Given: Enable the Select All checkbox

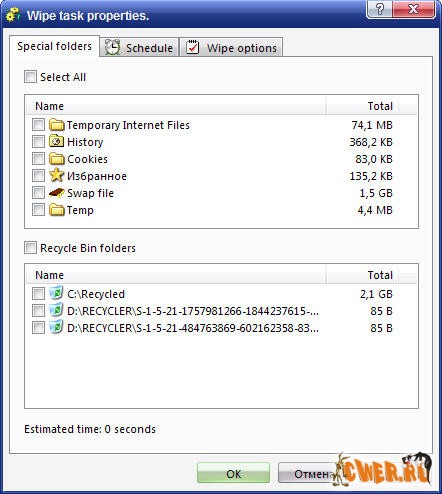Looking at the screenshot, I should tap(30, 77).
